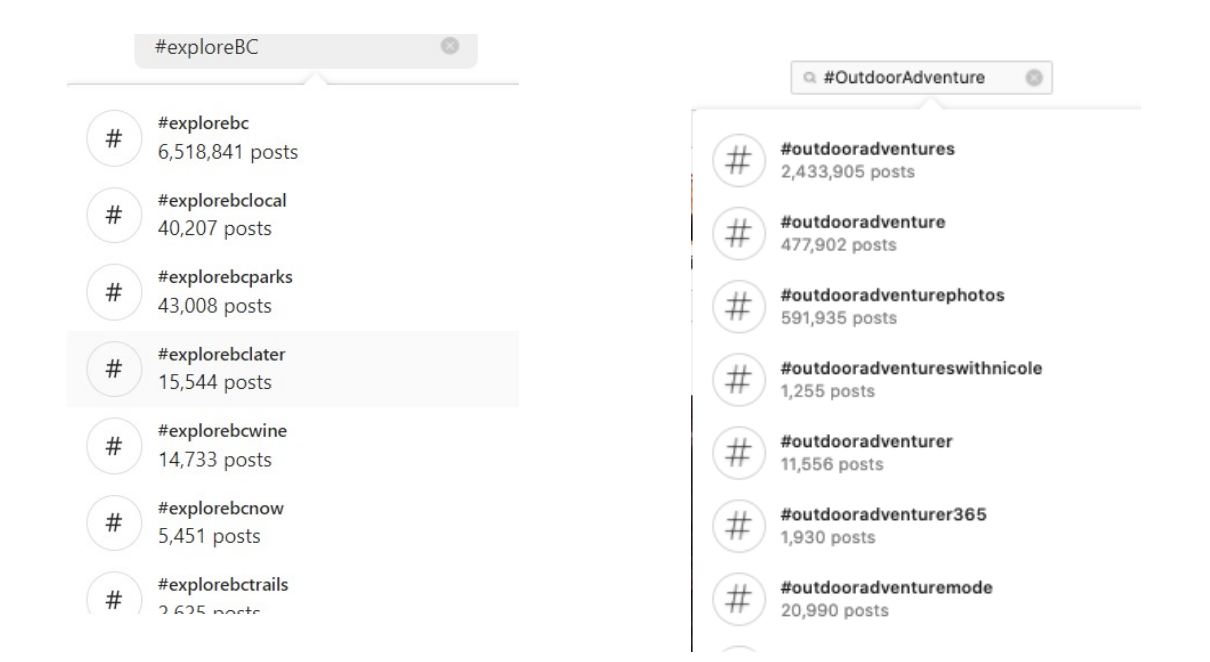Clear the #exploreBC search field

(x=450, y=46)
